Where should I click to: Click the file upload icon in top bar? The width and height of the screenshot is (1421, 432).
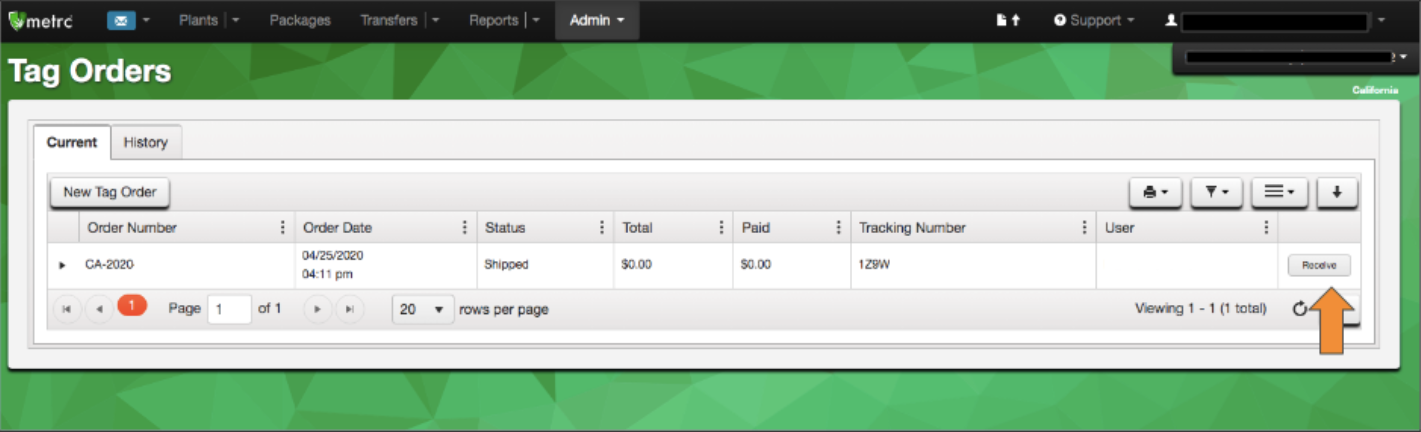click(1007, 20)
